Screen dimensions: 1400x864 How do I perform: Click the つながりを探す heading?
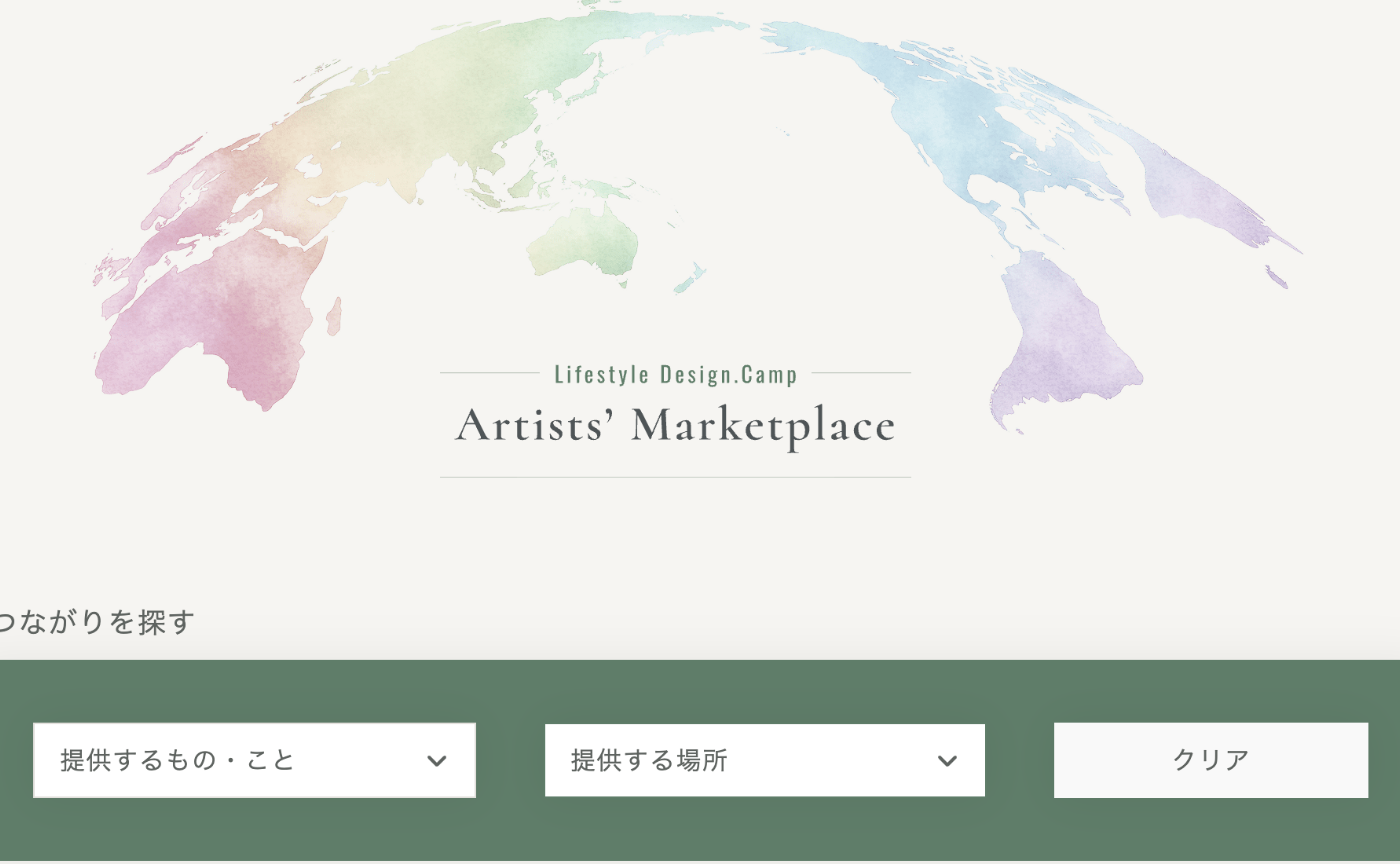(x=97, y=622)
